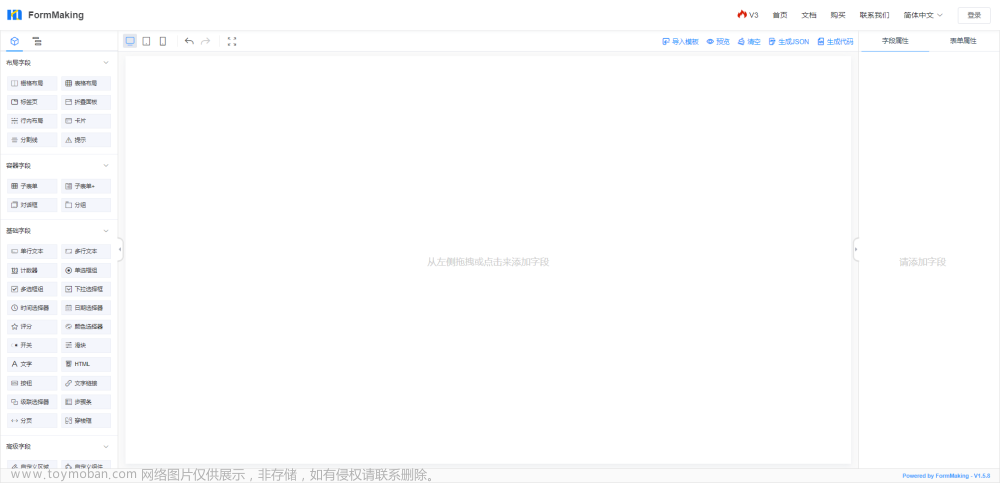The width and height of the screenshot is (1000, 483).
Task: Add a 文字链接 text link field
Action: pyautogui.click(x=86, y=383)
